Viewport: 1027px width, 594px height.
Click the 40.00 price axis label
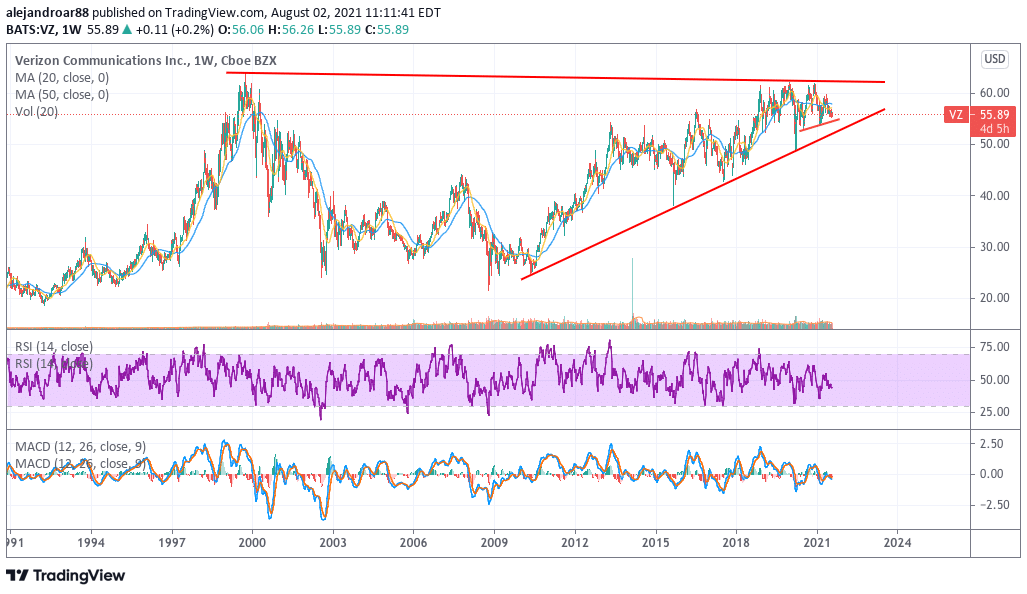click(994, 195)
